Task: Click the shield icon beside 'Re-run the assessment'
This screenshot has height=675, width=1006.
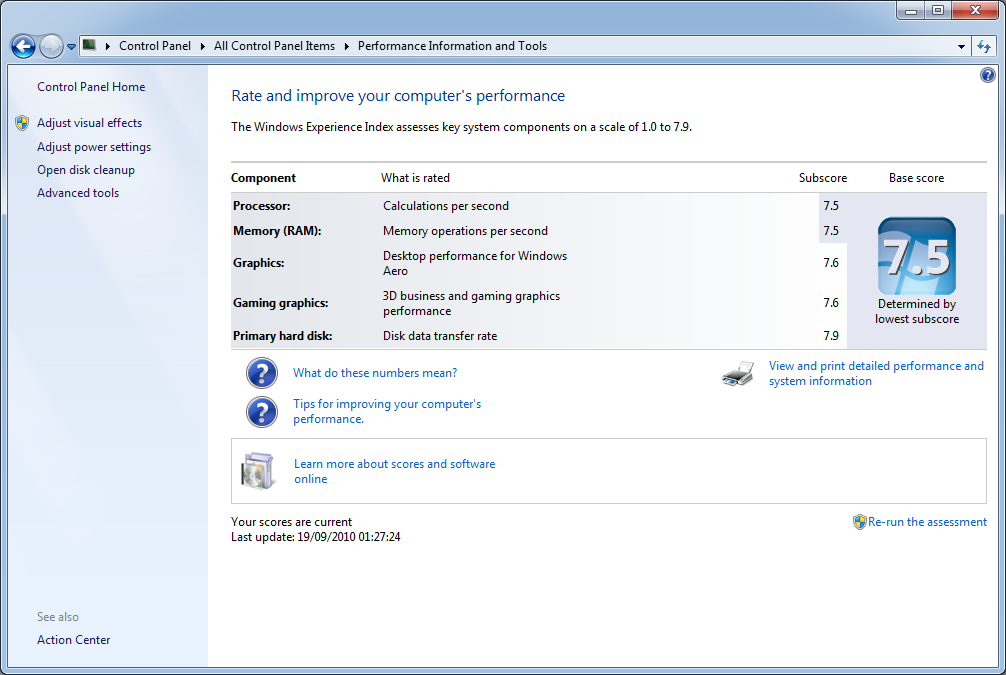Action: [x=859, y=521]
